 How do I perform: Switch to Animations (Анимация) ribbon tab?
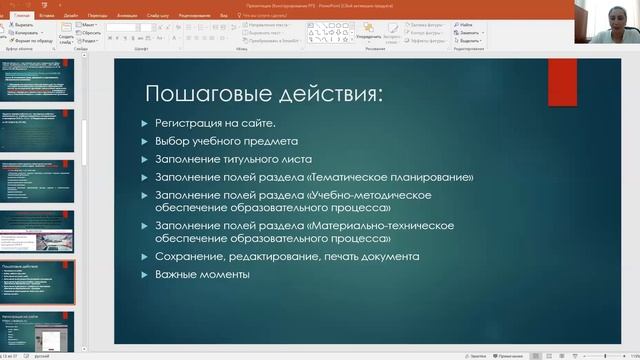tap(127, 16)
